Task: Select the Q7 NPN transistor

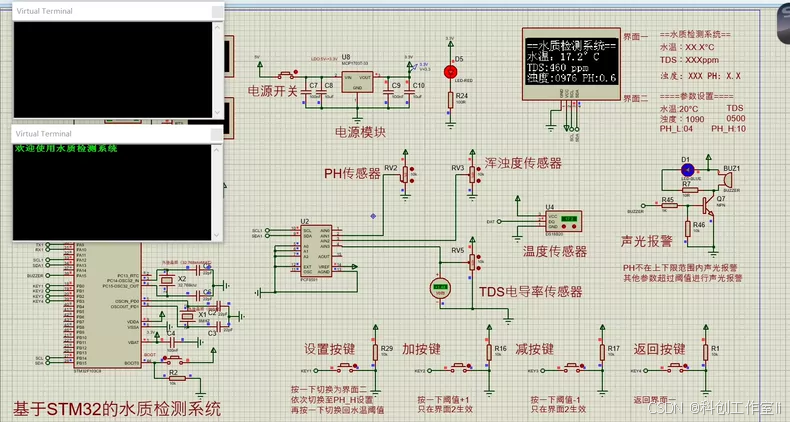Action: 707,205
